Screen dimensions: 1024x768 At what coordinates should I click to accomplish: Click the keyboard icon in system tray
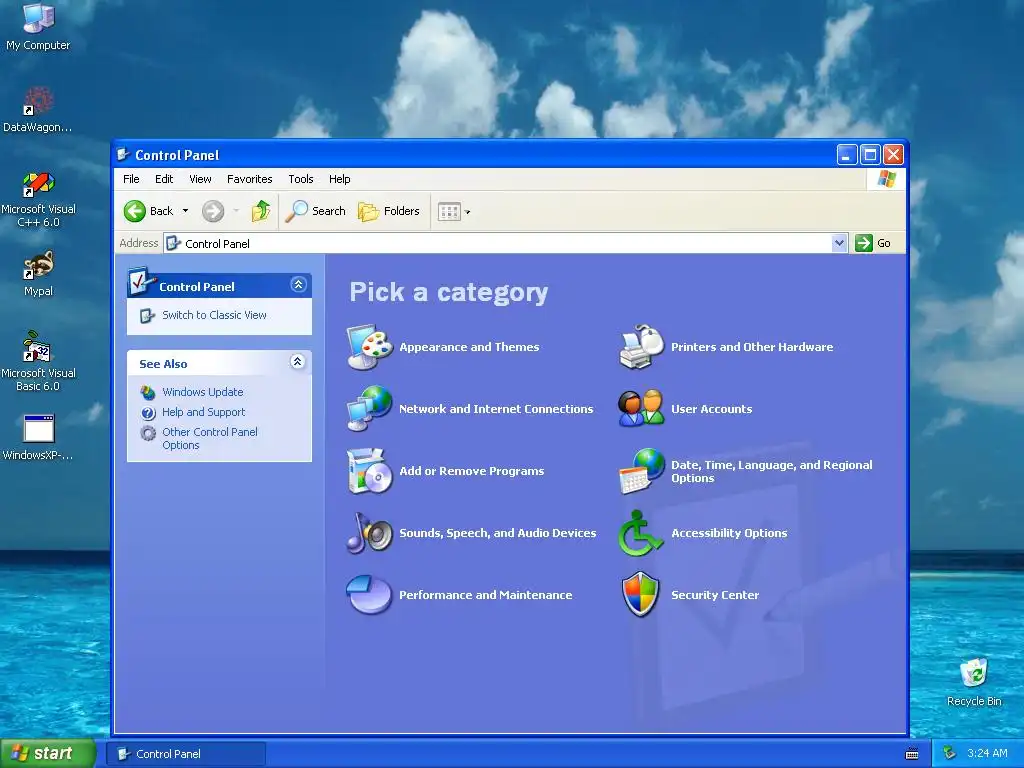click(912, 754)
